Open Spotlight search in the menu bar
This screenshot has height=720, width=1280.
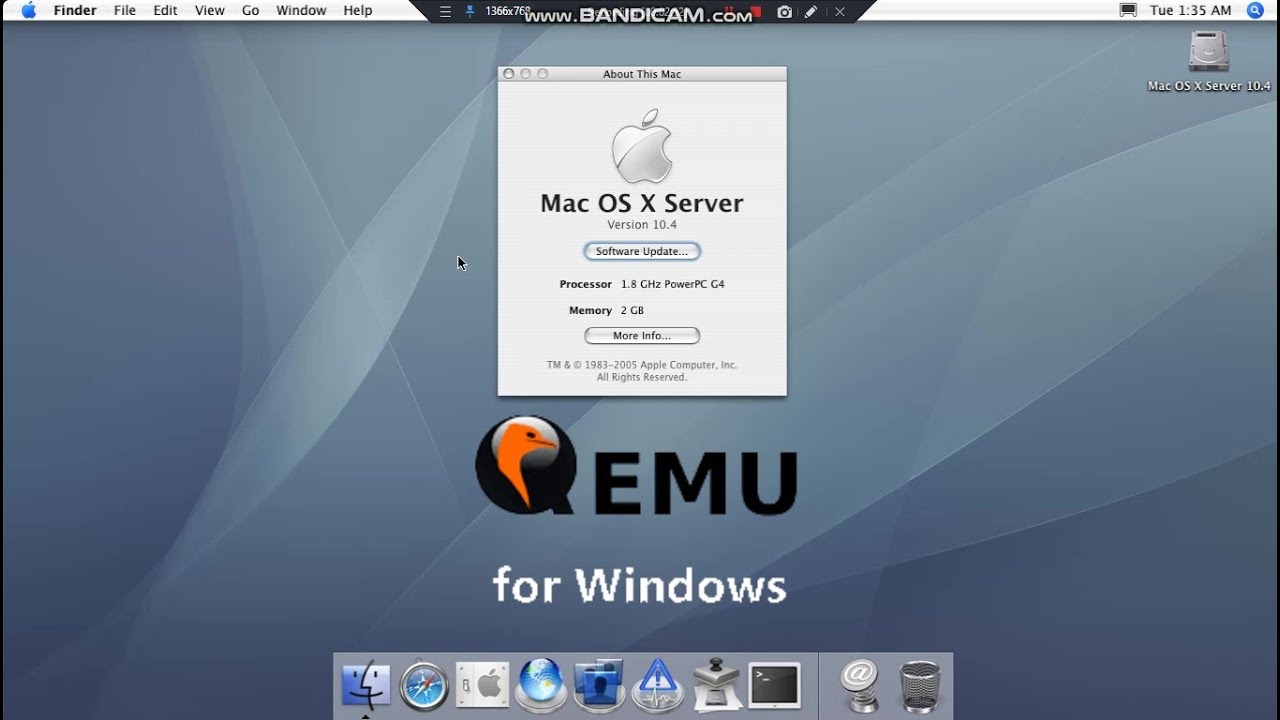(1255, 10)
